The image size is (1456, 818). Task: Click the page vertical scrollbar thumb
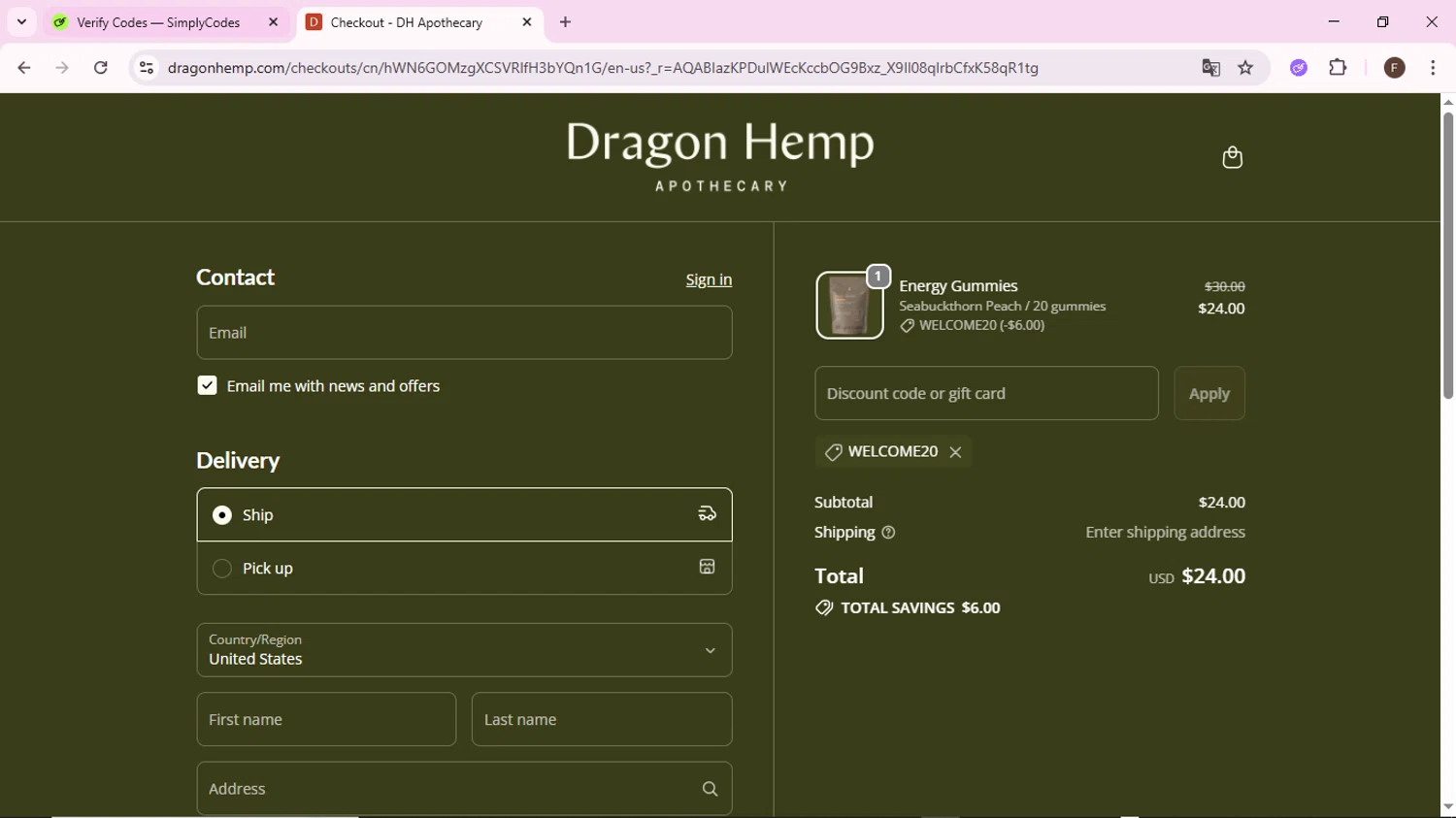click(x=1447, y=254)
